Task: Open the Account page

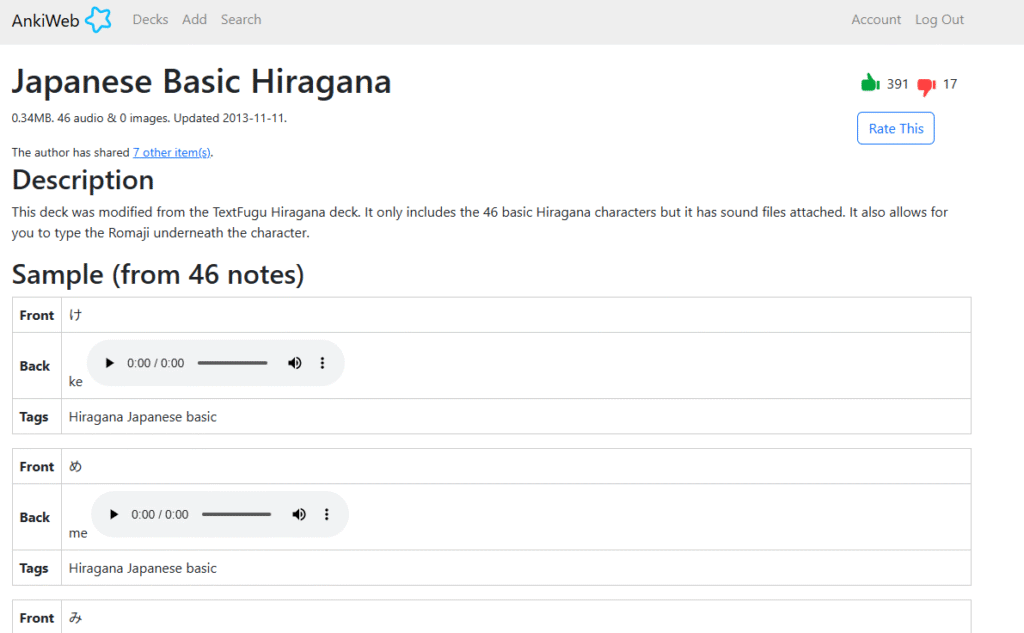Action: coord(876,20)
